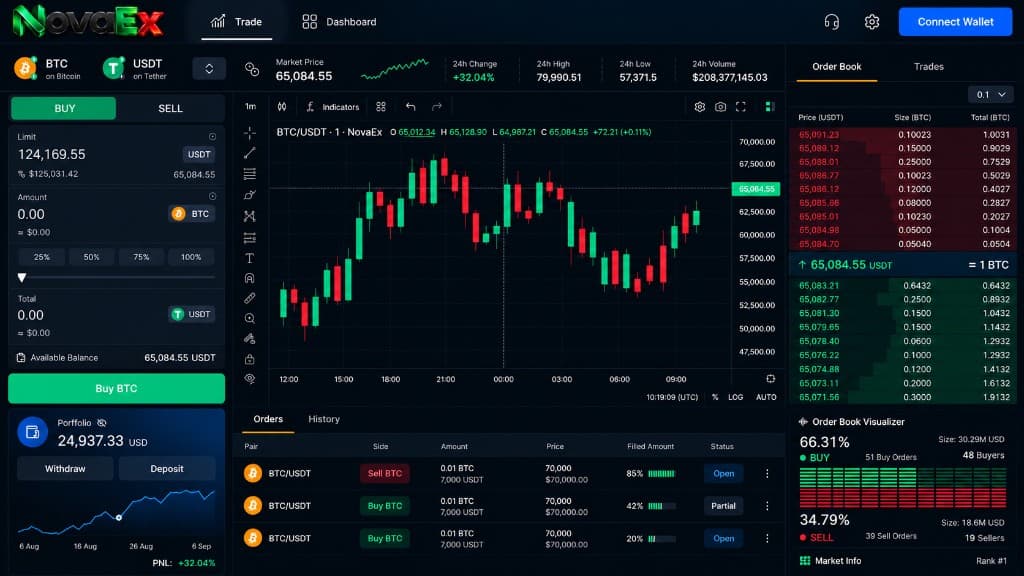Open the trading pair swap dropdown

[x=209, y=69]
